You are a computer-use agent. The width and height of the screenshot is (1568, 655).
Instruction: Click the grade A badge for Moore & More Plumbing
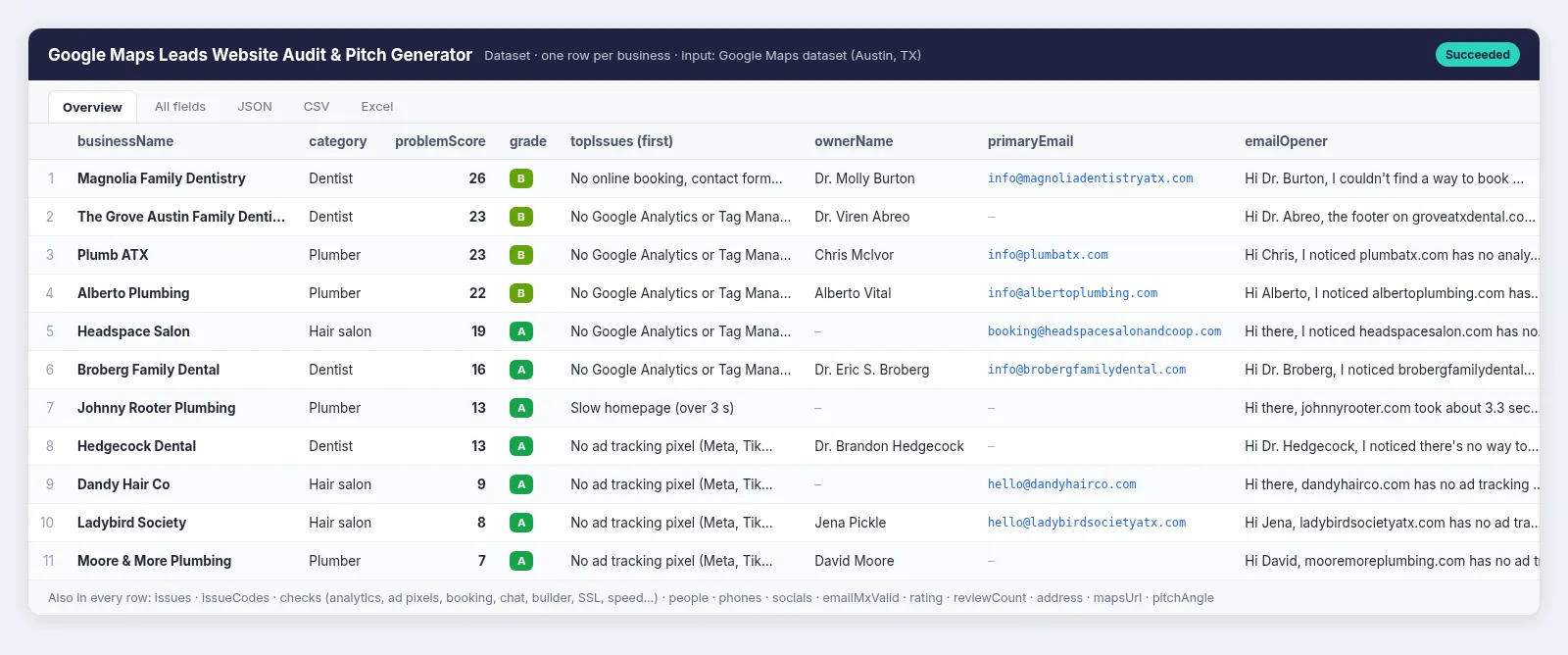pyautogui.click(x=520, y=561)
